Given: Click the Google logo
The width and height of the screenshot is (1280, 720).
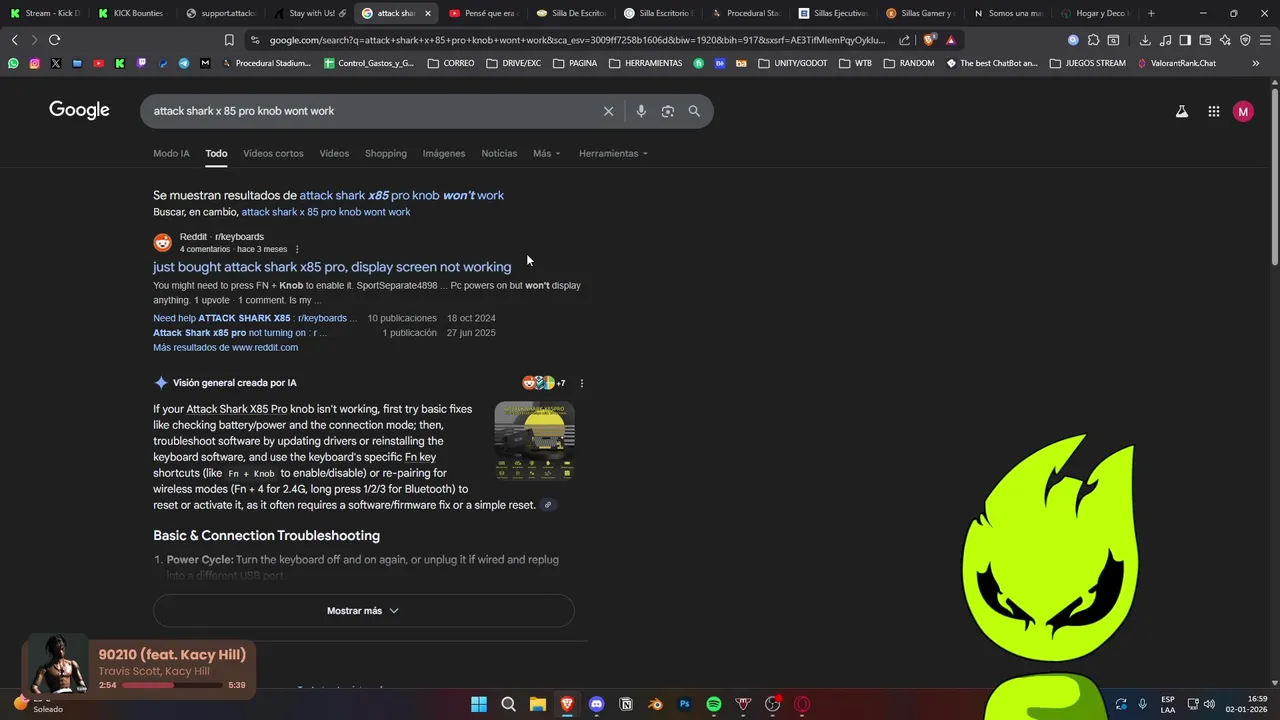Looking at the screenshot, I should point(79,110).
